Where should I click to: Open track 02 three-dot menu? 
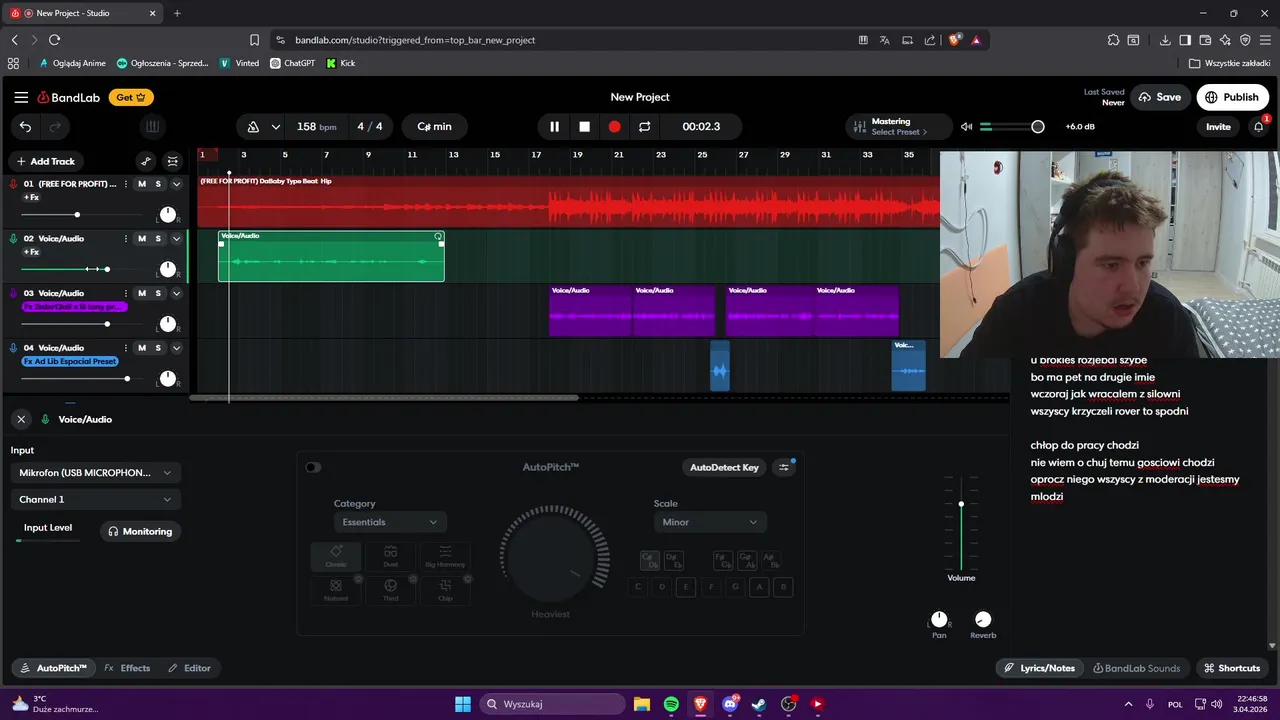[125, 238]
